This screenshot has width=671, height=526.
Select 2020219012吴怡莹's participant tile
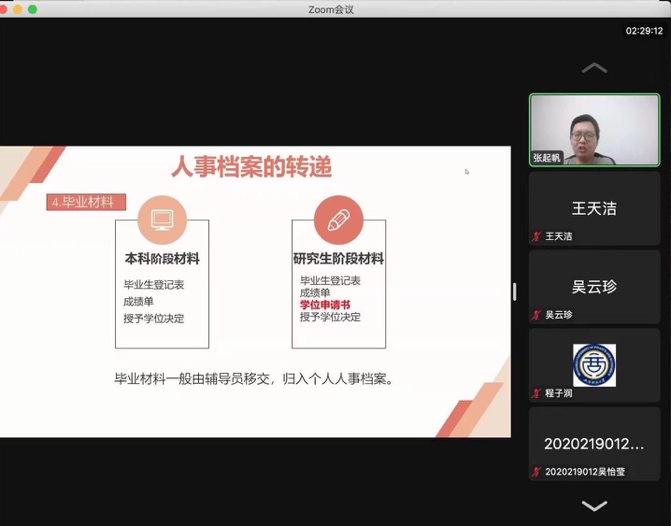click(x=594, y=443)
